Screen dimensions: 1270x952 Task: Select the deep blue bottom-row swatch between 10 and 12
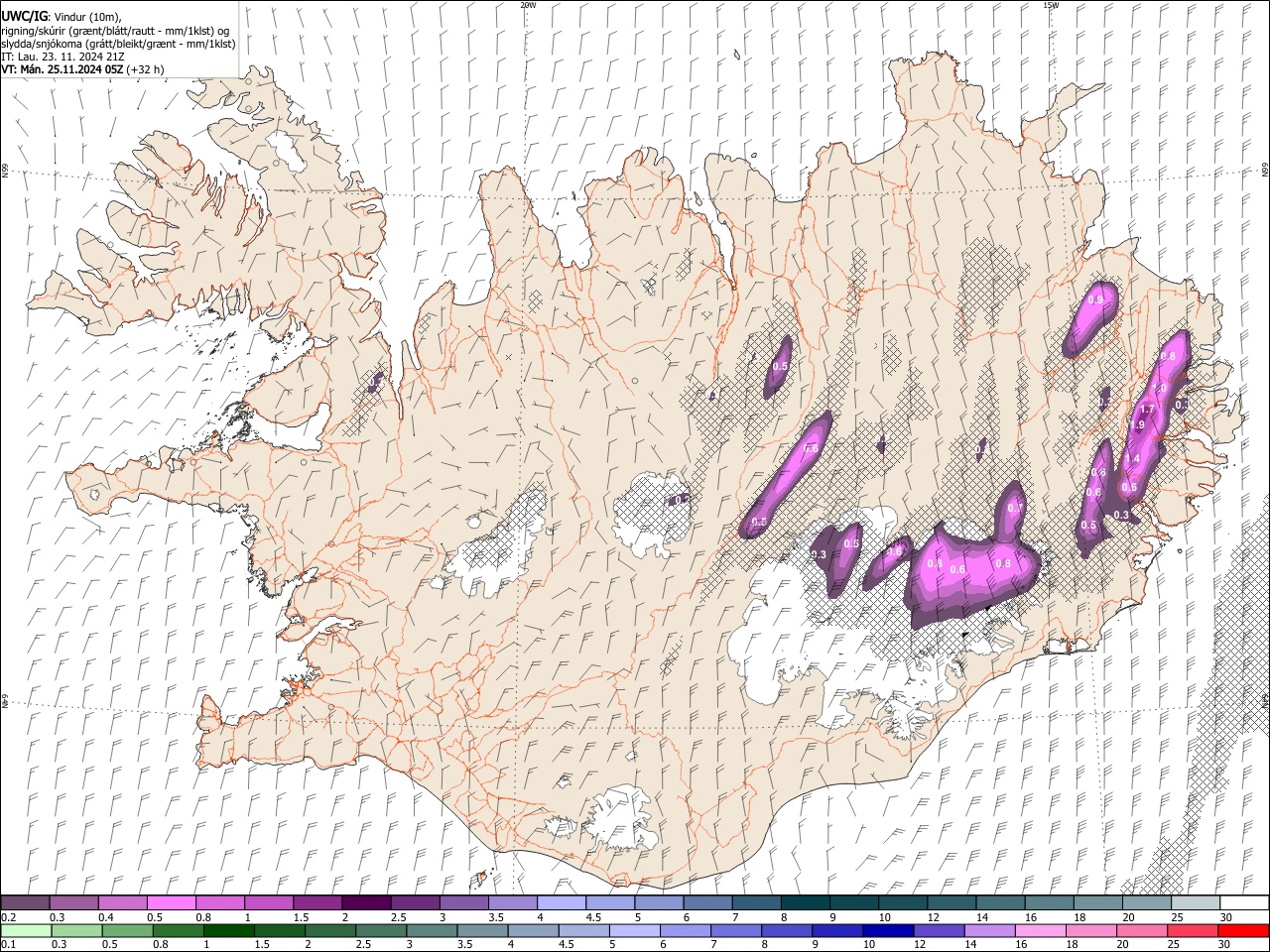(888, 930)
